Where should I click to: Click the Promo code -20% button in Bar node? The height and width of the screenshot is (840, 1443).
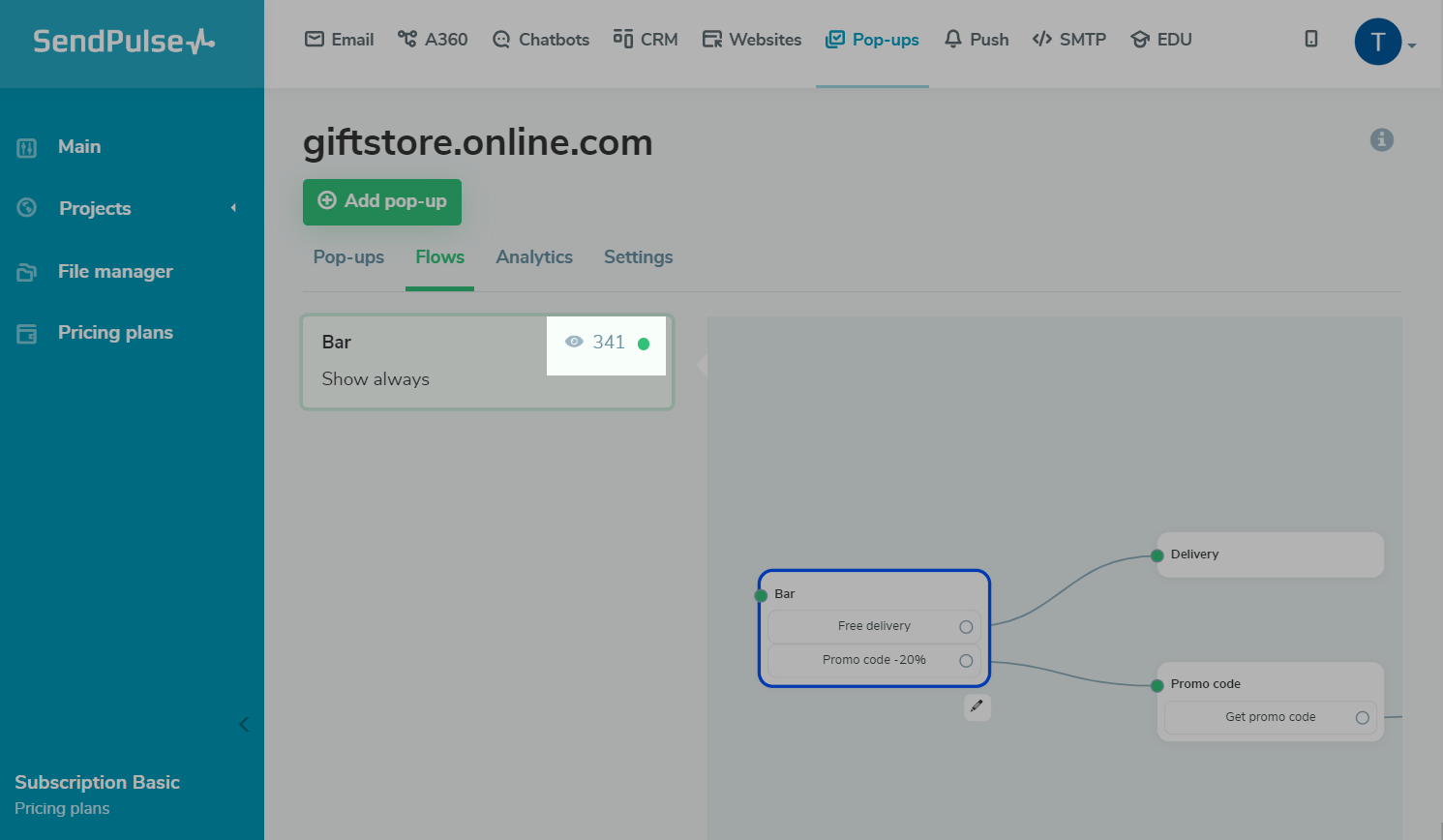tap(875, 661)
